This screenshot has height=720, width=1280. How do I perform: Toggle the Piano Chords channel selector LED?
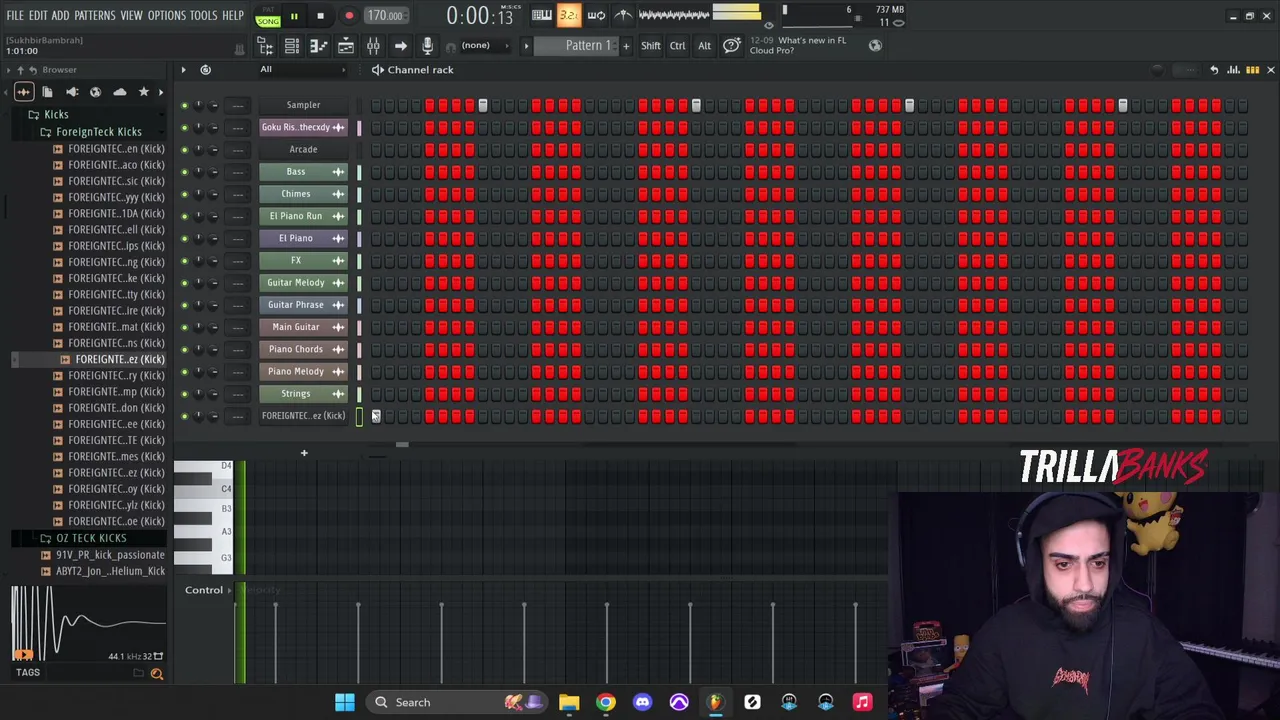359,349
